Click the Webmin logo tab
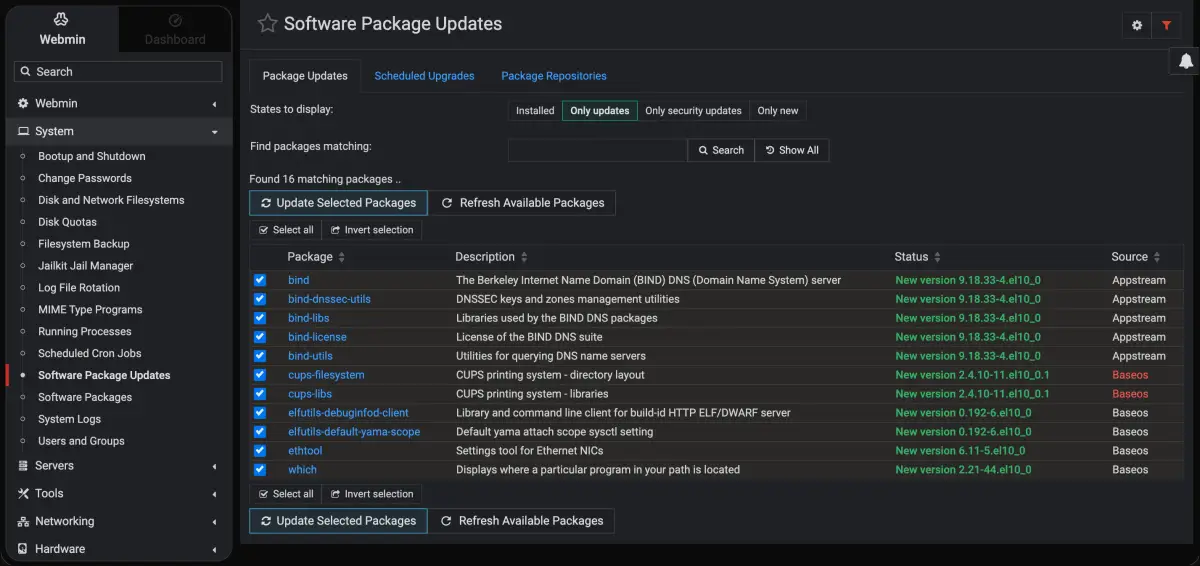Screen dimensions: 1200x566 tap(62, 29)
